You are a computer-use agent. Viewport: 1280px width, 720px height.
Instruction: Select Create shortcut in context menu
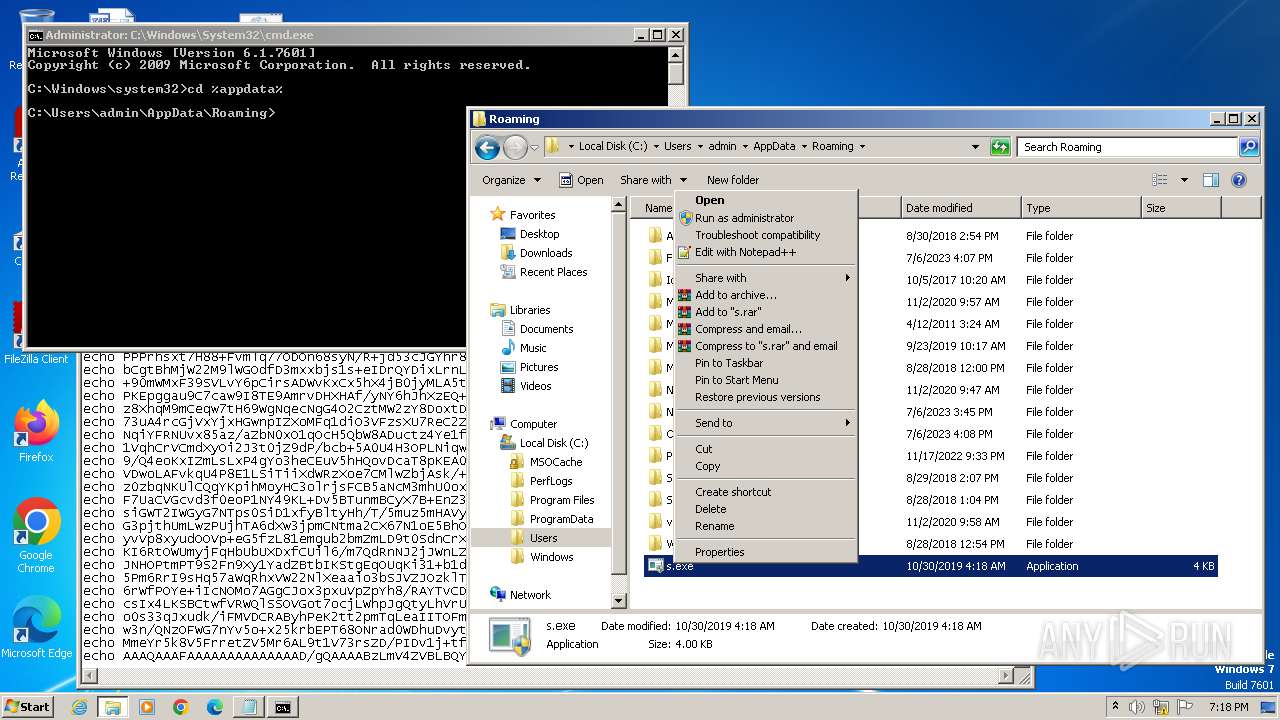(766, 492)
